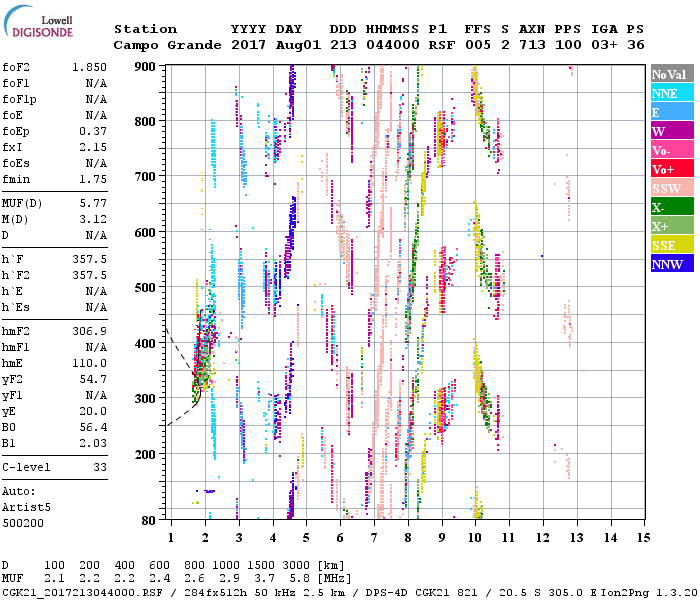Click the 10 MHz frequency axis label
700x600 pixels.
[x=475, y=538]
